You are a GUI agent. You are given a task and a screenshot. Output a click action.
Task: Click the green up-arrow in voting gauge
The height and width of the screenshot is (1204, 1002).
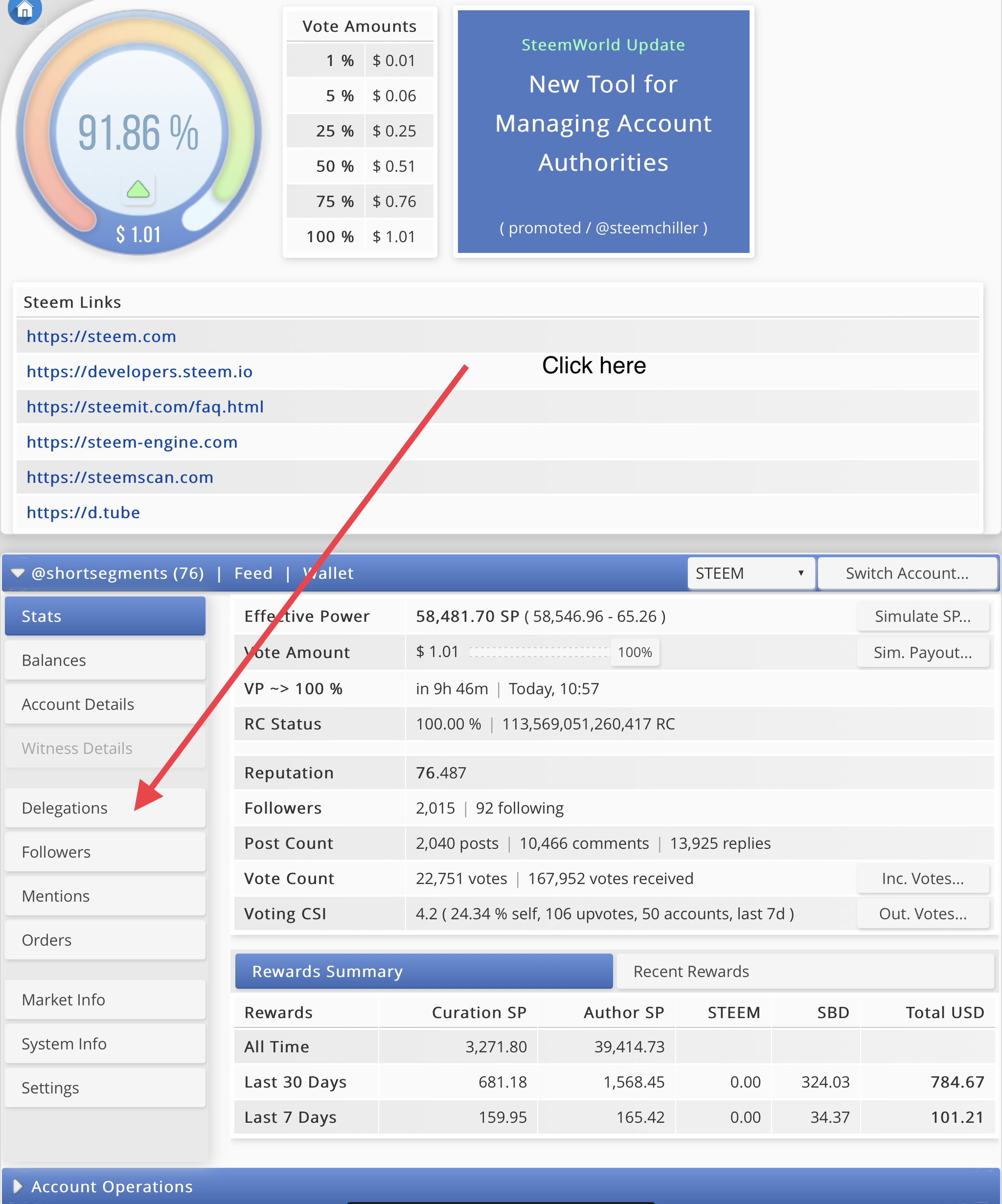point(138,189)
